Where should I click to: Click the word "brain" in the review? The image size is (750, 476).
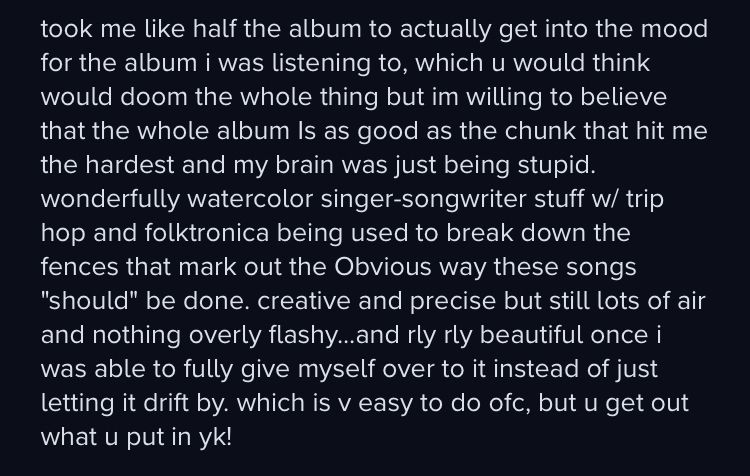305,165
